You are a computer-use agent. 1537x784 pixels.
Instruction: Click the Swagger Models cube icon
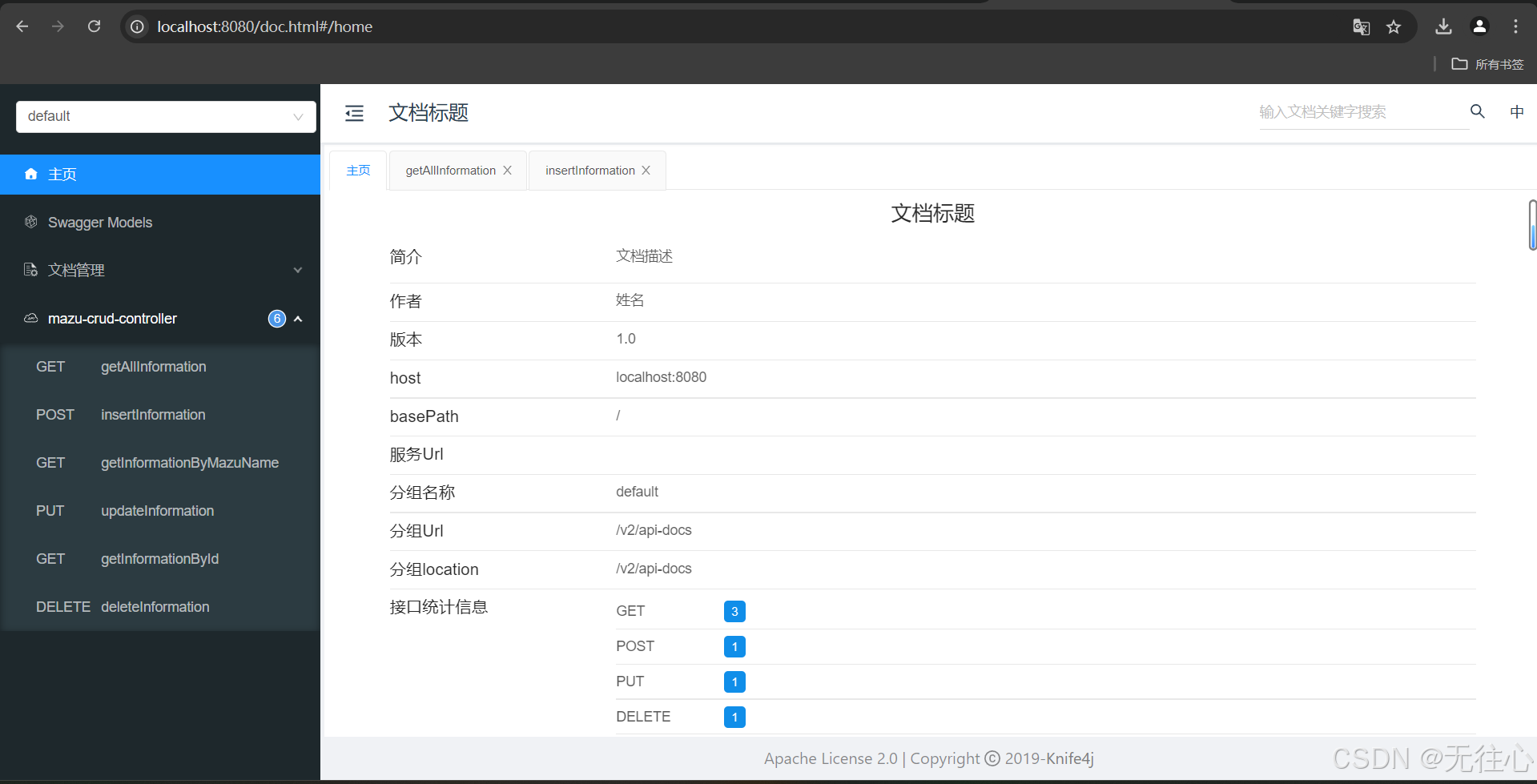(31, 222)
